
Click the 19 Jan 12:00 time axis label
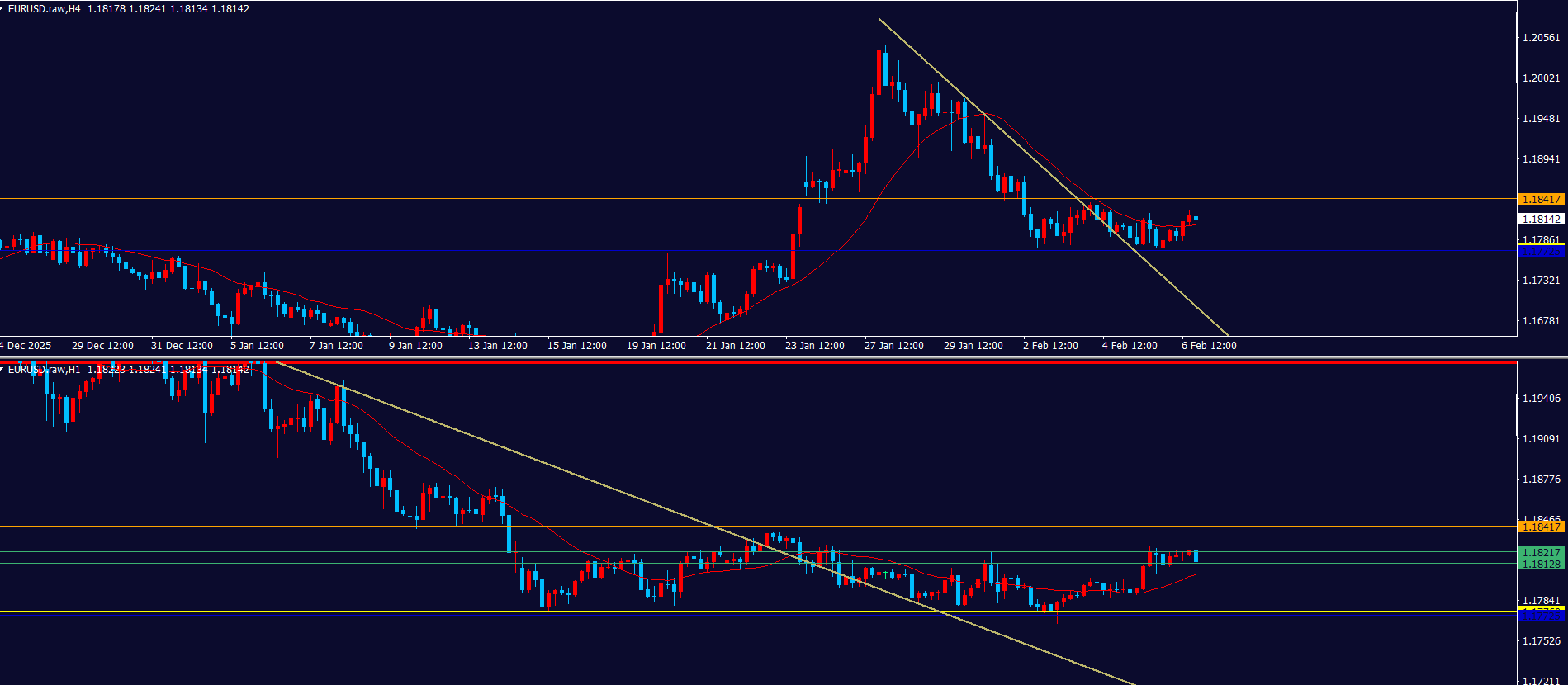click(656, 346)
